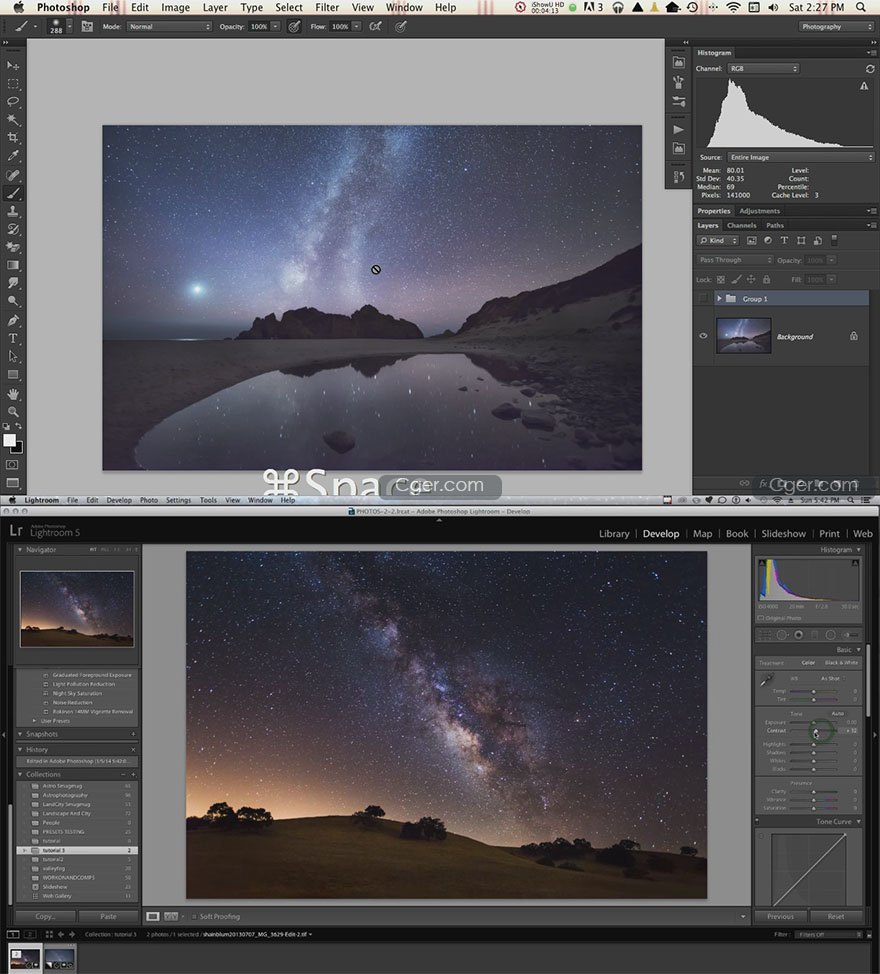Select the Gradient tool
Viewport: 880px width, 974px height.
point(12,265)
